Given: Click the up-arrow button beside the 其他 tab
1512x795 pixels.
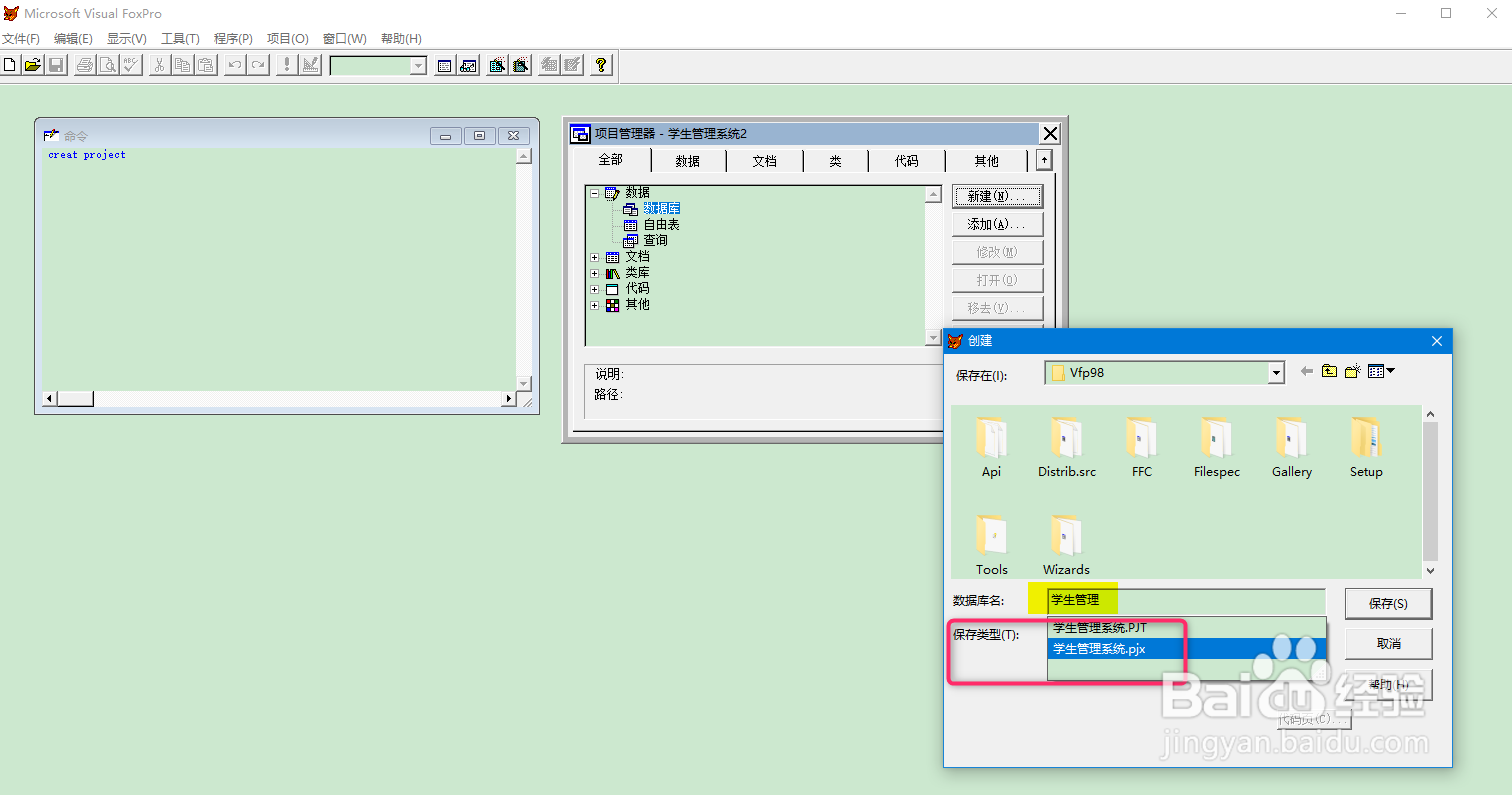Looking at the screenshot, I should click(1044, 160).
